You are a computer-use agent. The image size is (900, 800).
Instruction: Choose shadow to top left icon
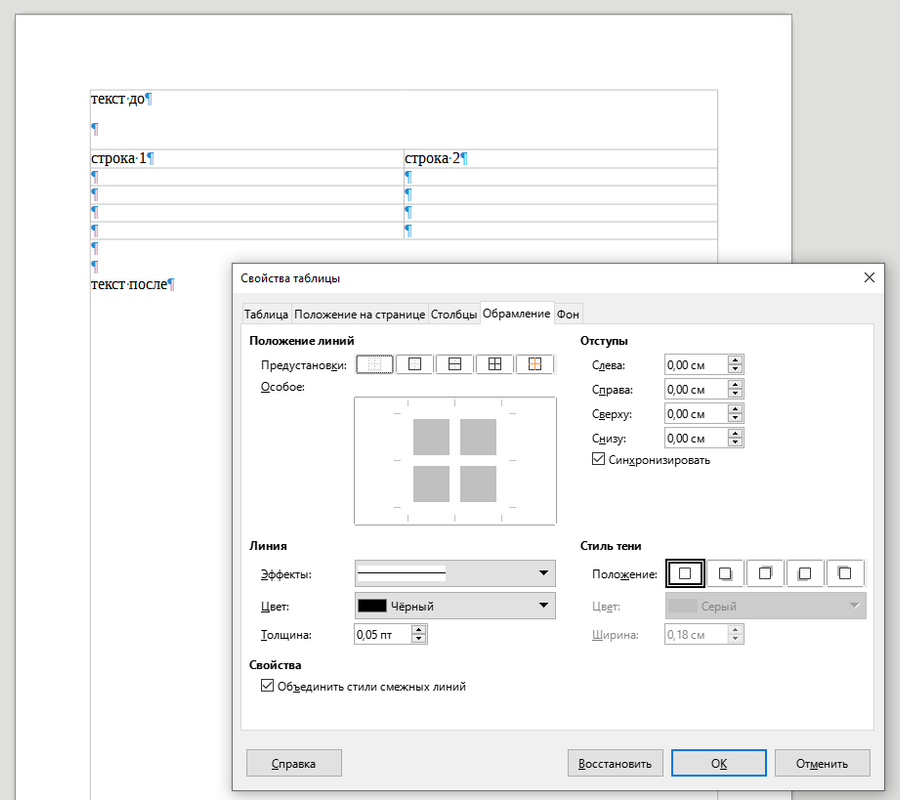click(x=845, y=573)
